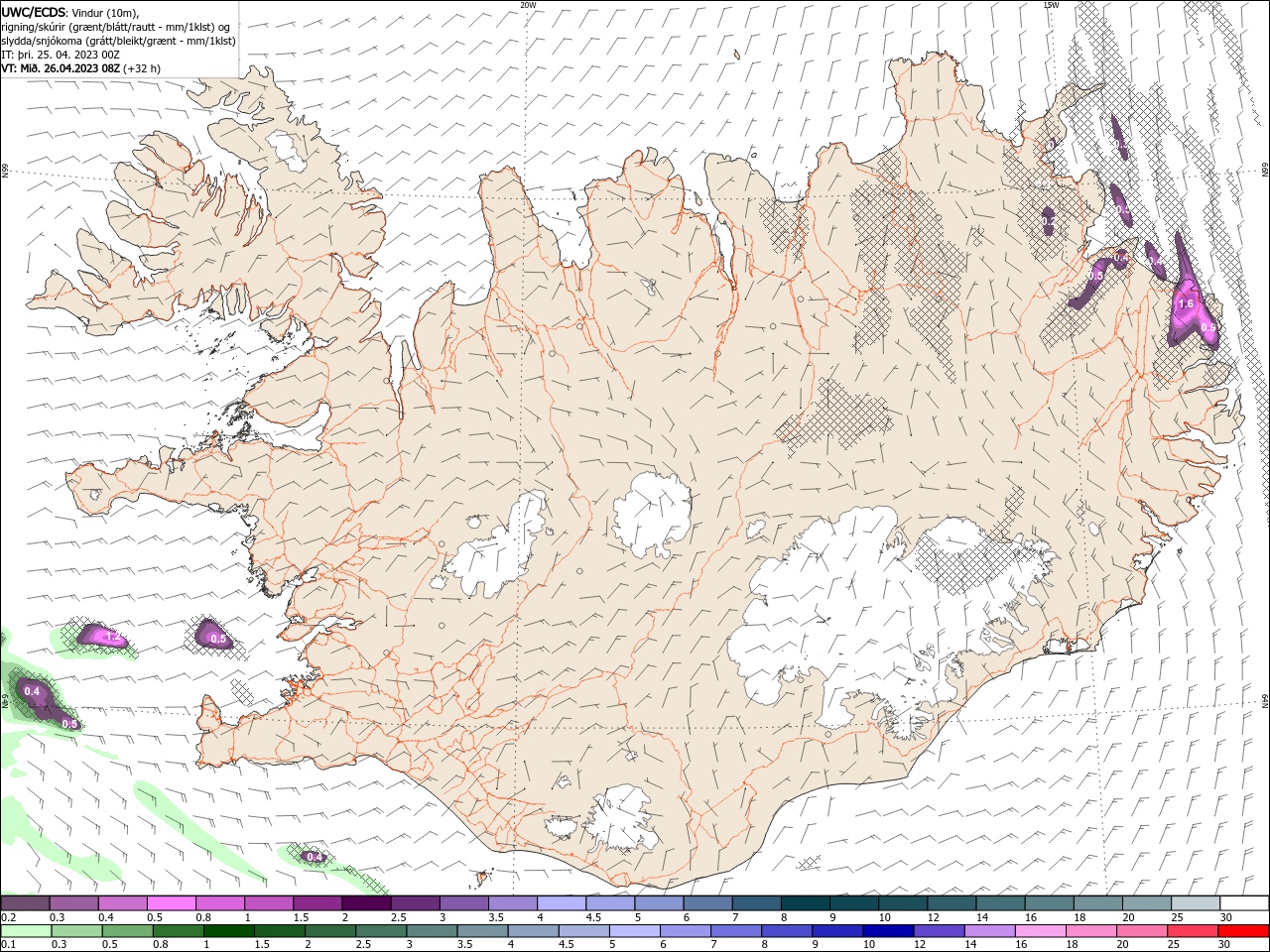Pick the purple rain-scale swatch between 12 and 14
Viewport: 1270px width, 952px height.
coord(940,931)
